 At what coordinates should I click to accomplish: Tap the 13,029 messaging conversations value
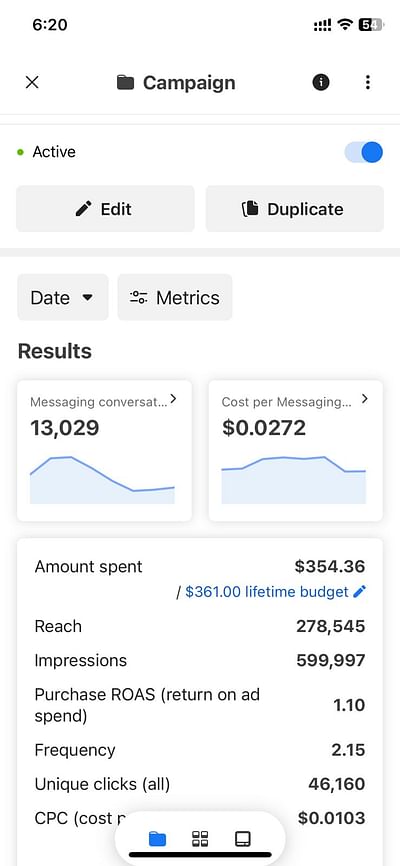click(65, 428)
